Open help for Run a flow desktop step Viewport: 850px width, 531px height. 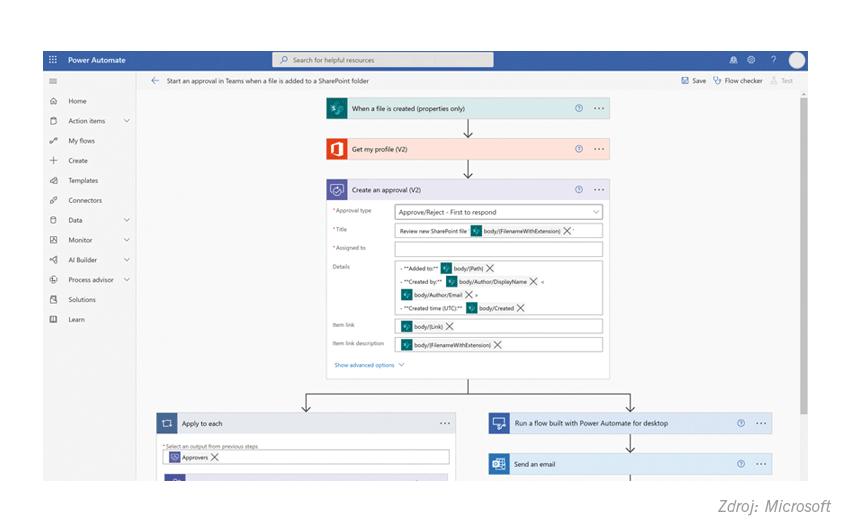pos(741,423)
